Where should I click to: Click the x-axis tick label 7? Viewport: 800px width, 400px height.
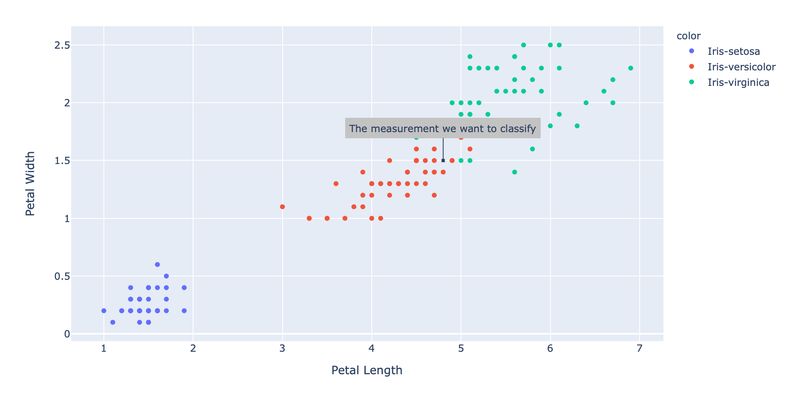tap(639, 348)
